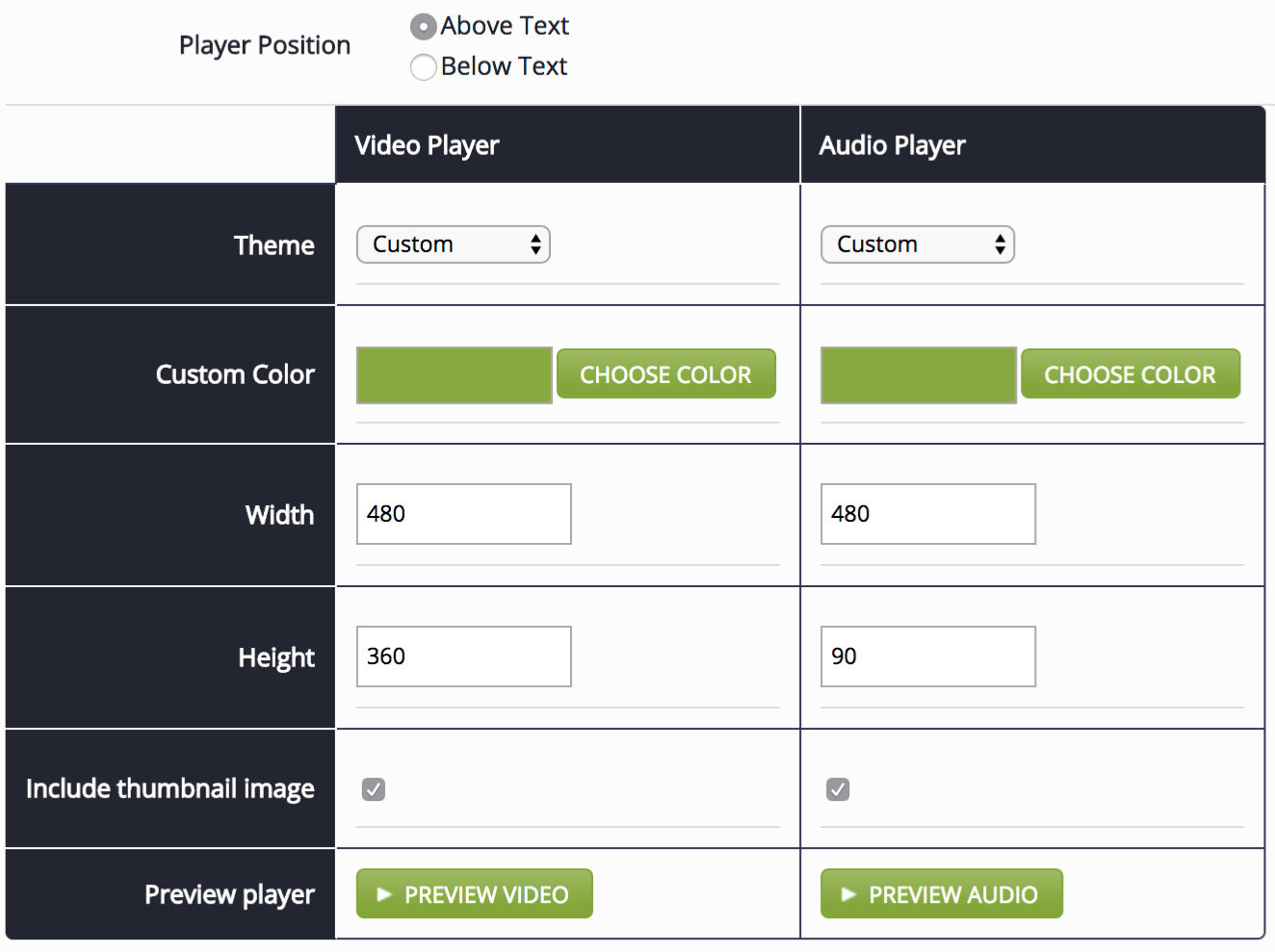Select the Above Text radio button

coord(423,27)
